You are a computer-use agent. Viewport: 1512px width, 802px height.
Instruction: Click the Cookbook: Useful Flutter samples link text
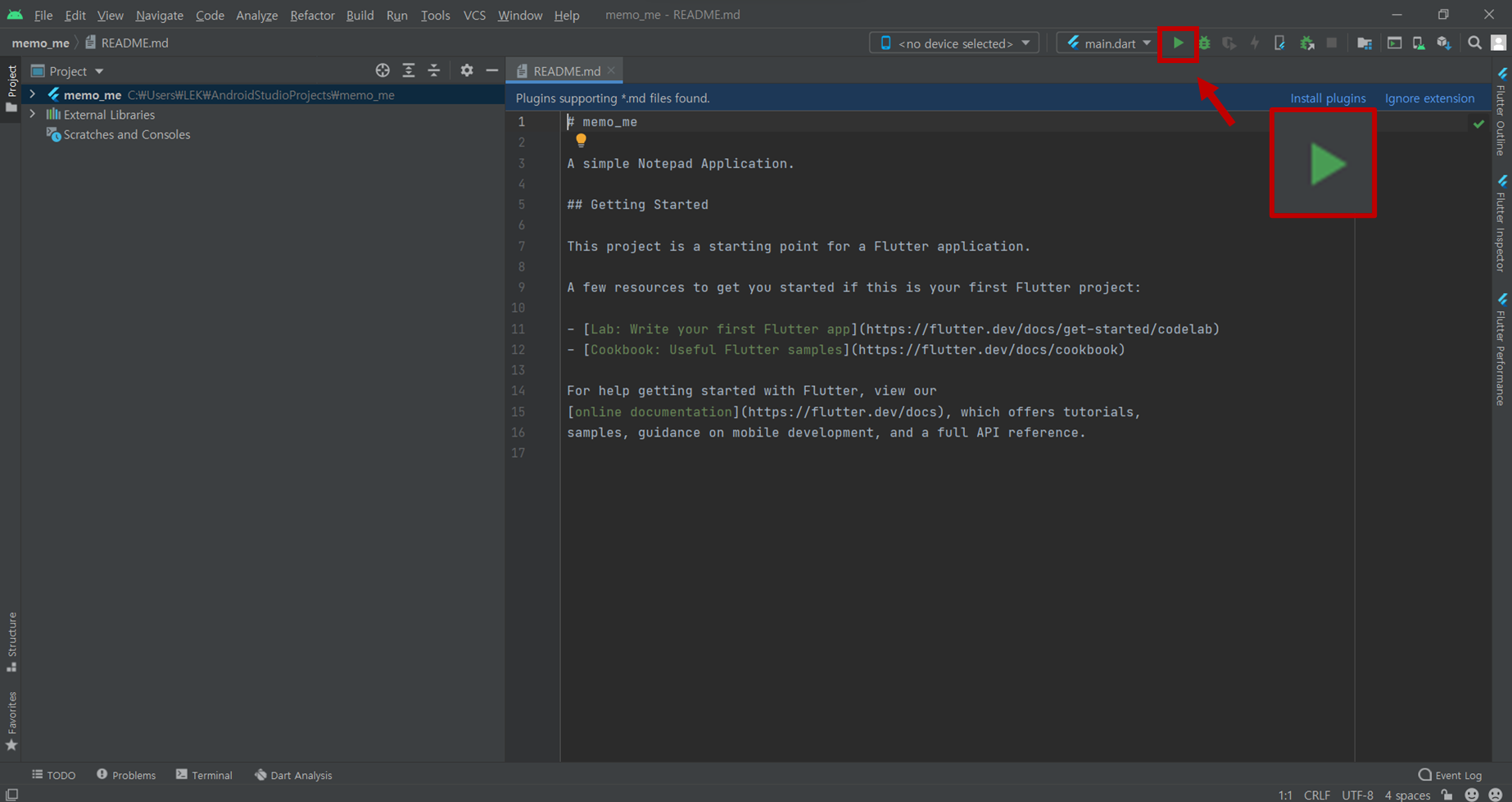click(717, 350)
